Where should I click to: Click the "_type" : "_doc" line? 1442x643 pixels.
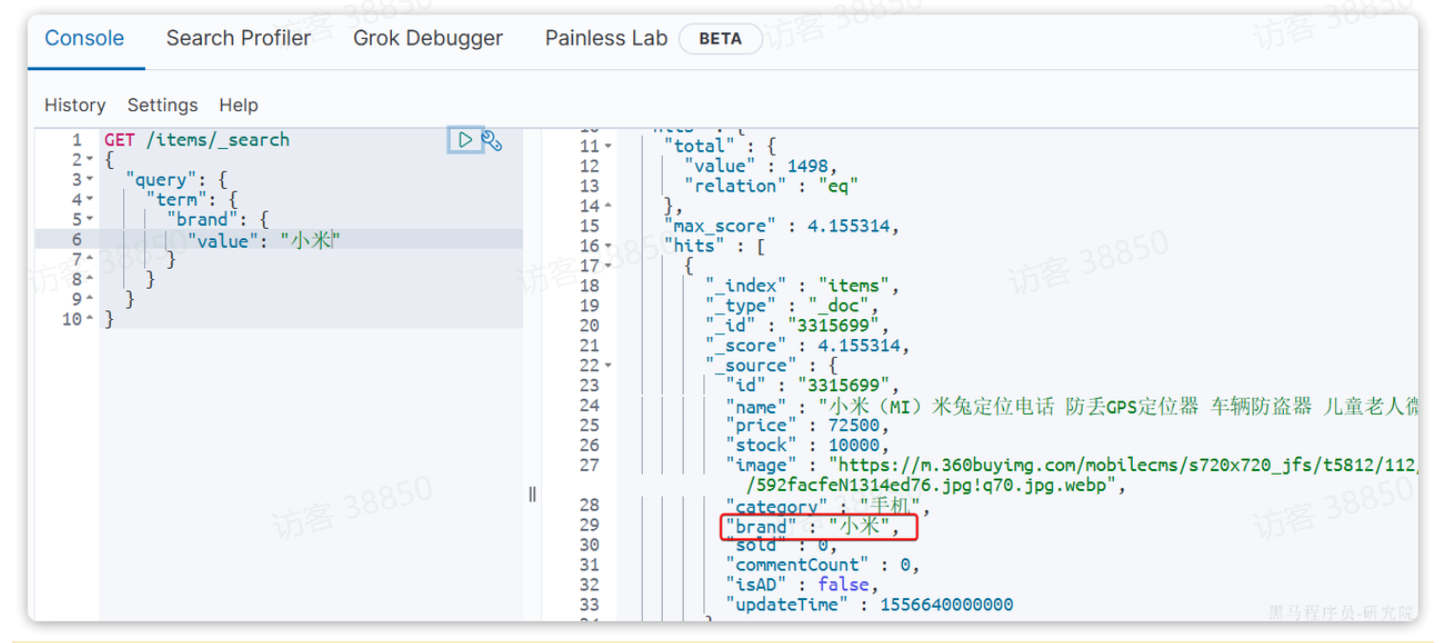click(792, 306)
